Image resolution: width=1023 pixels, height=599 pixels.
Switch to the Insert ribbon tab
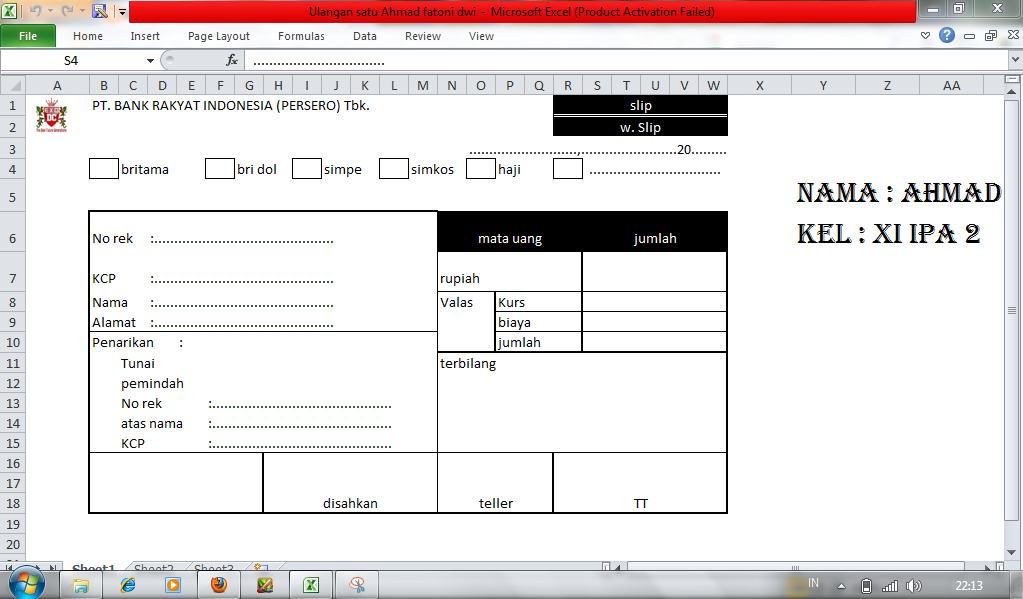tap(145, 36)
